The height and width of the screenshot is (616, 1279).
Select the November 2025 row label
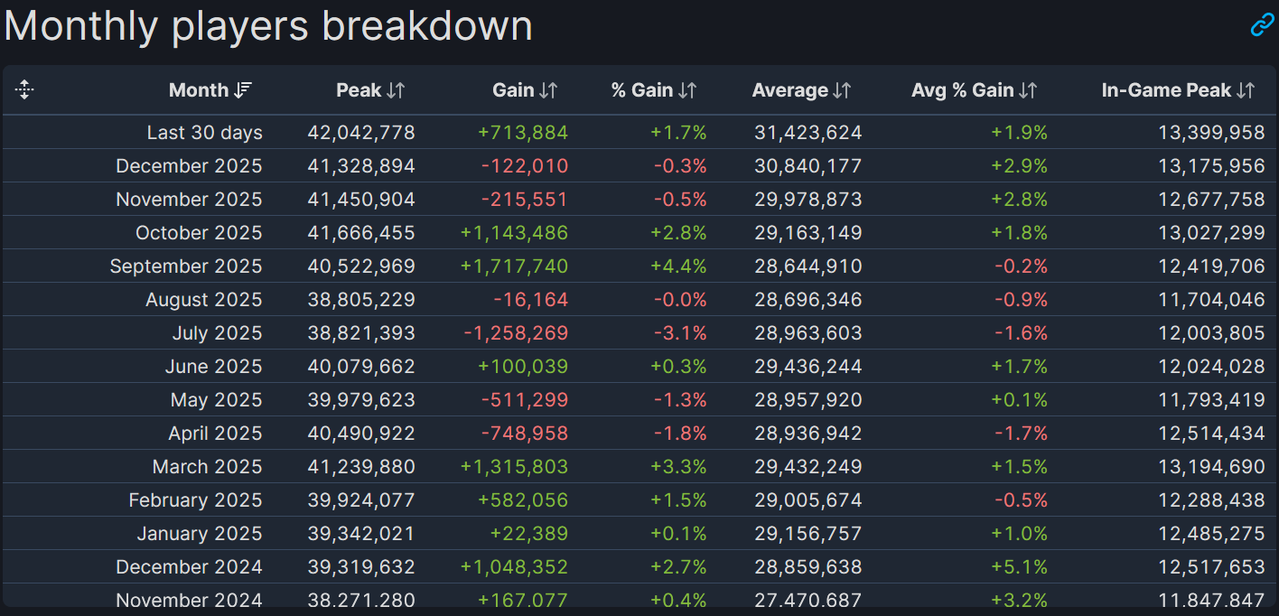[189, 199]
